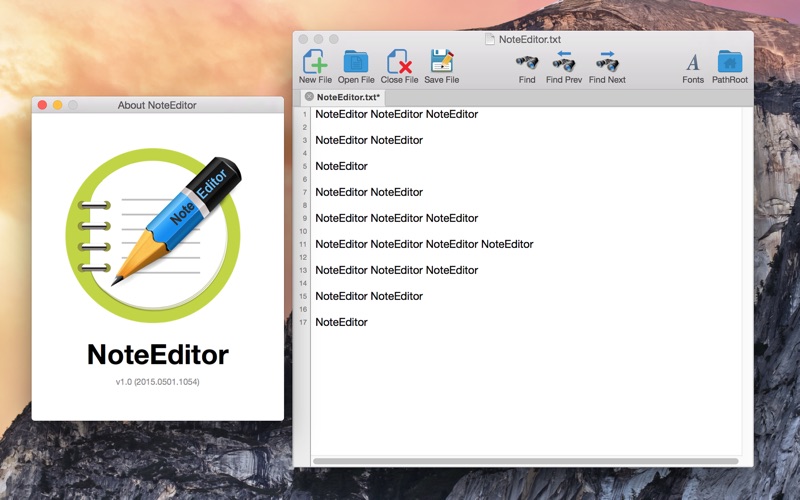Click text on line 3 of the editor
The width and height of the screenshot is (800, 500).
369,140
